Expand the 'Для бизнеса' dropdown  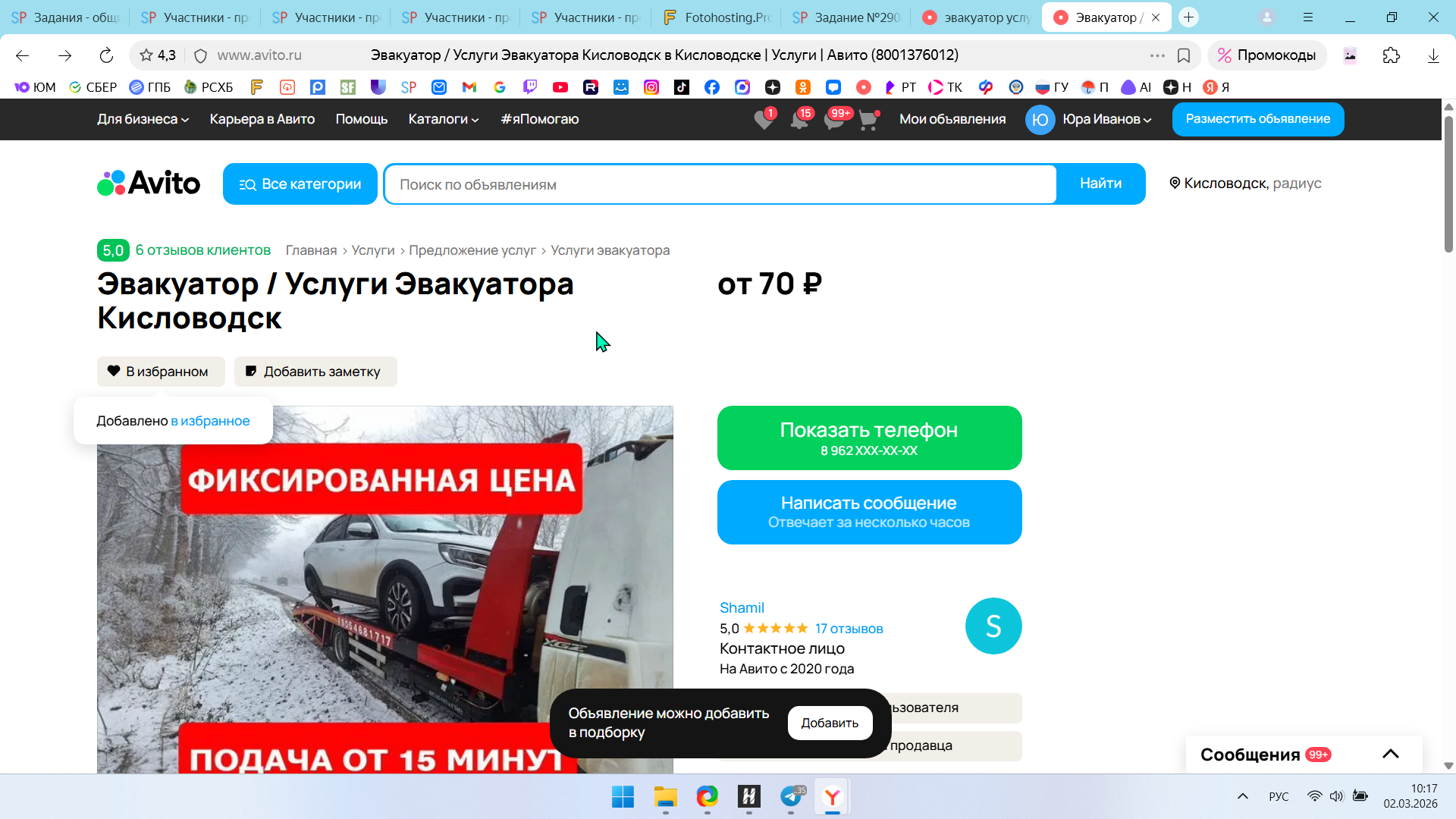click(x=143, y=119)
